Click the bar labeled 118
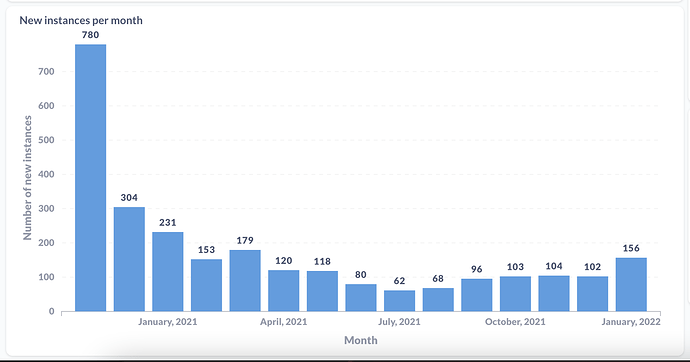The image size is (690, 362). click(323, 291)
